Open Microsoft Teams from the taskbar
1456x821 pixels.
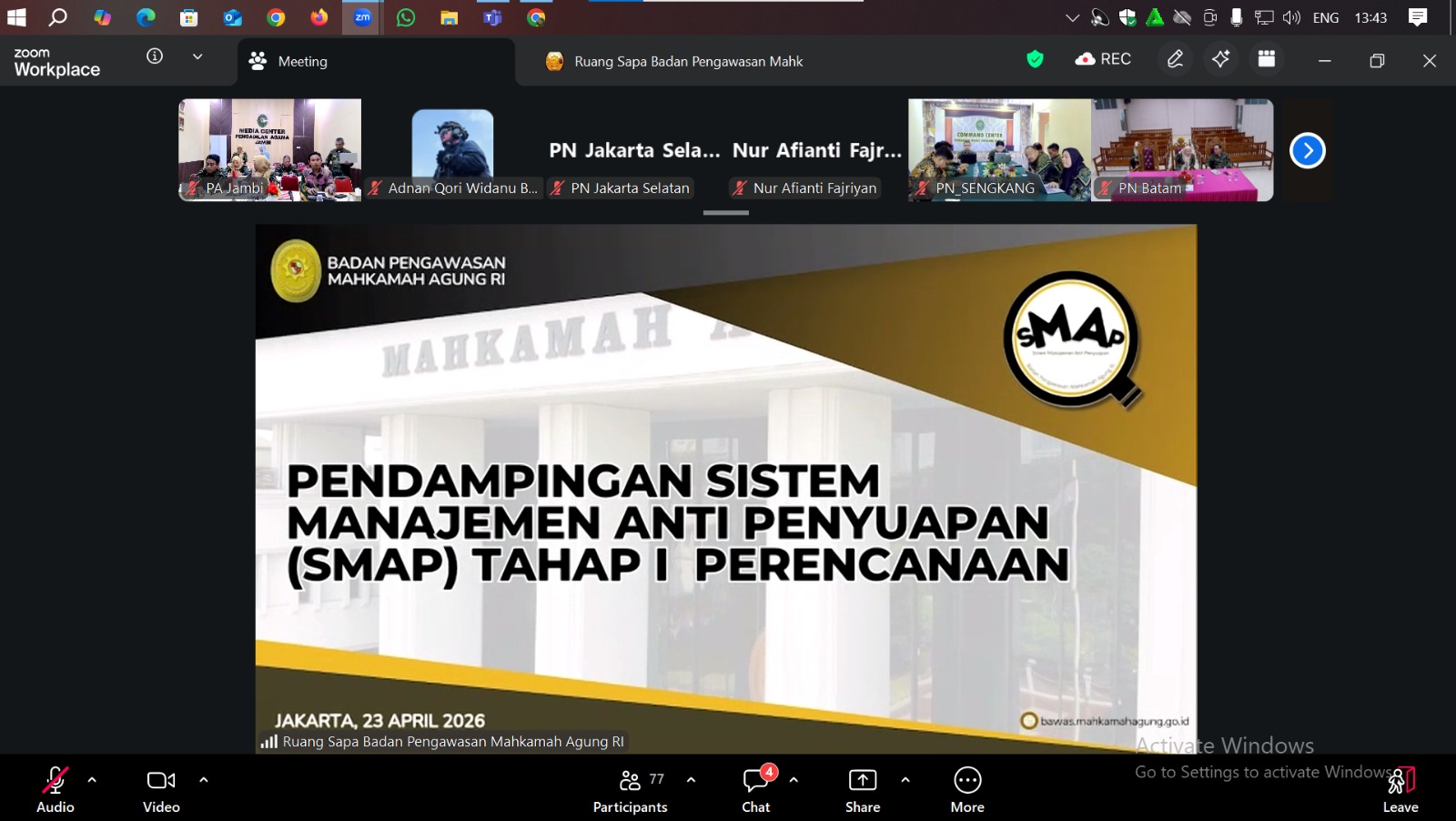click(492, 17)
